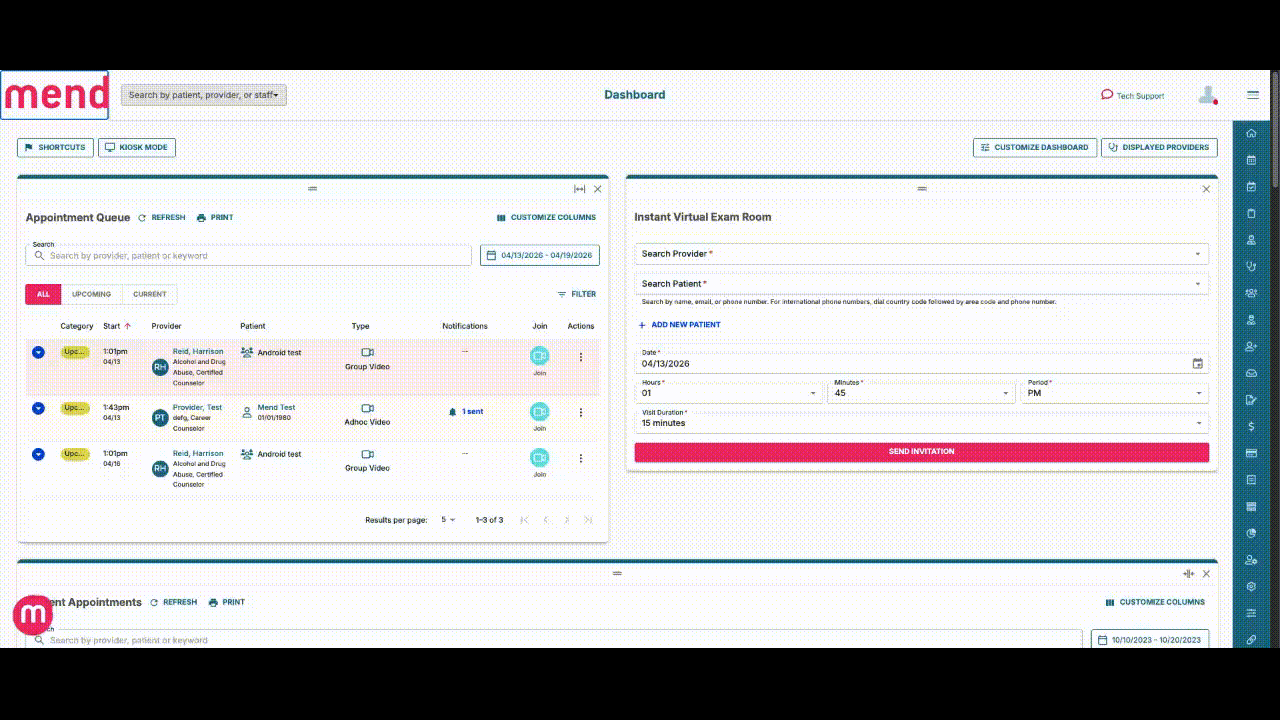Open the Home icon in the sidebar
Screen dimensions: 1280x720
coord(1251,133)
